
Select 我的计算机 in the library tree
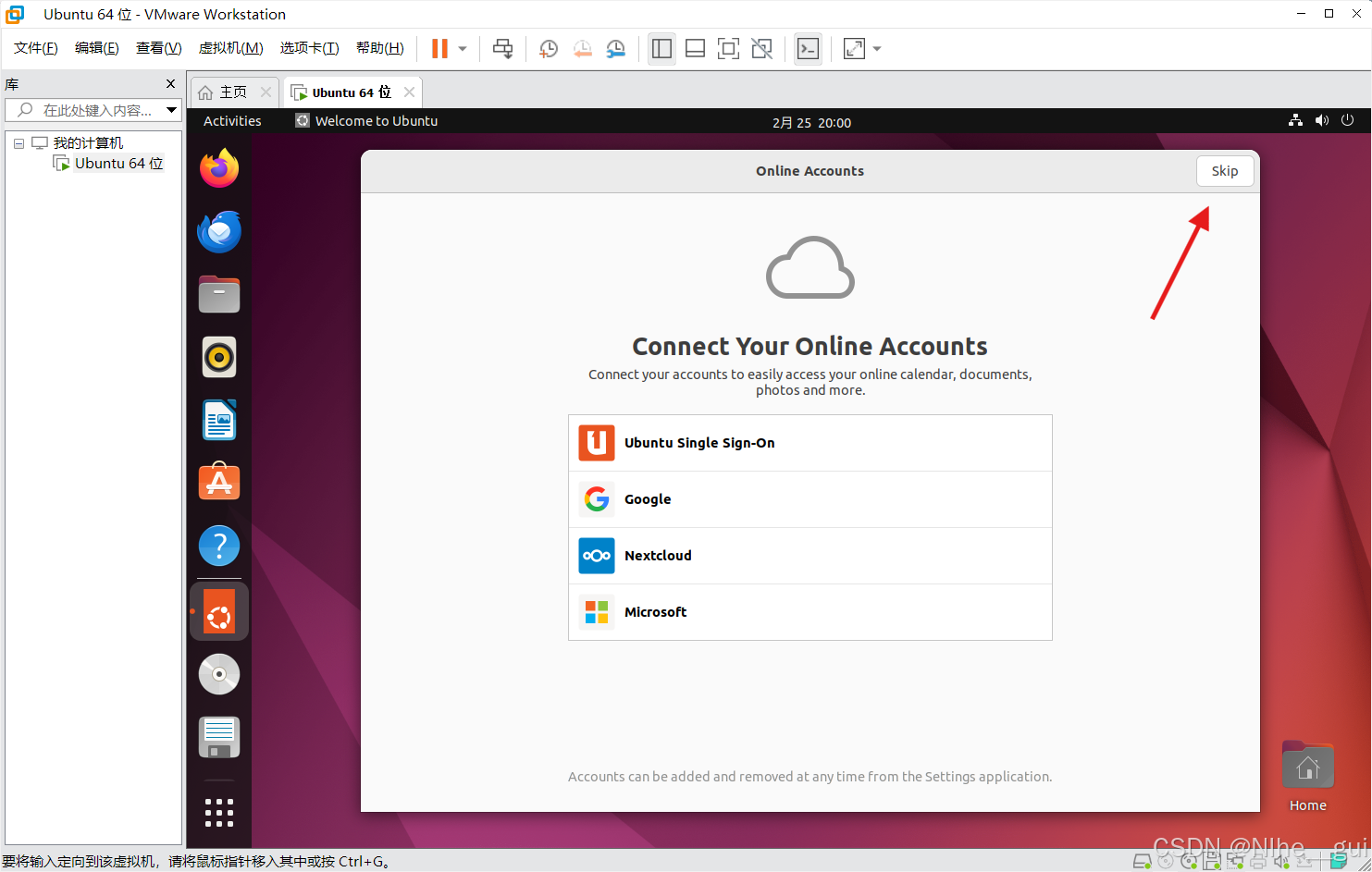[x=88, y=143]
